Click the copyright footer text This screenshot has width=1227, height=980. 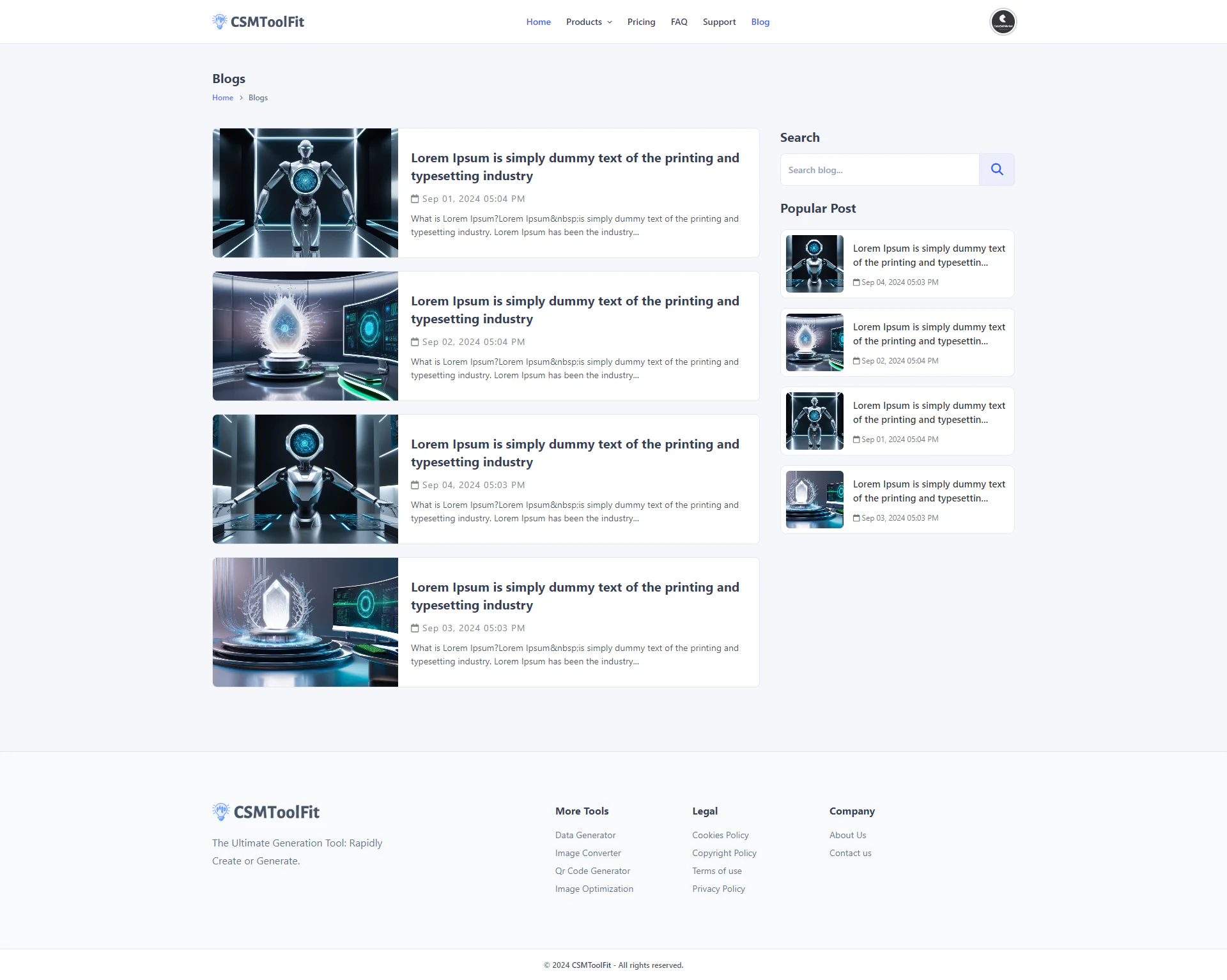coord(613,965)
